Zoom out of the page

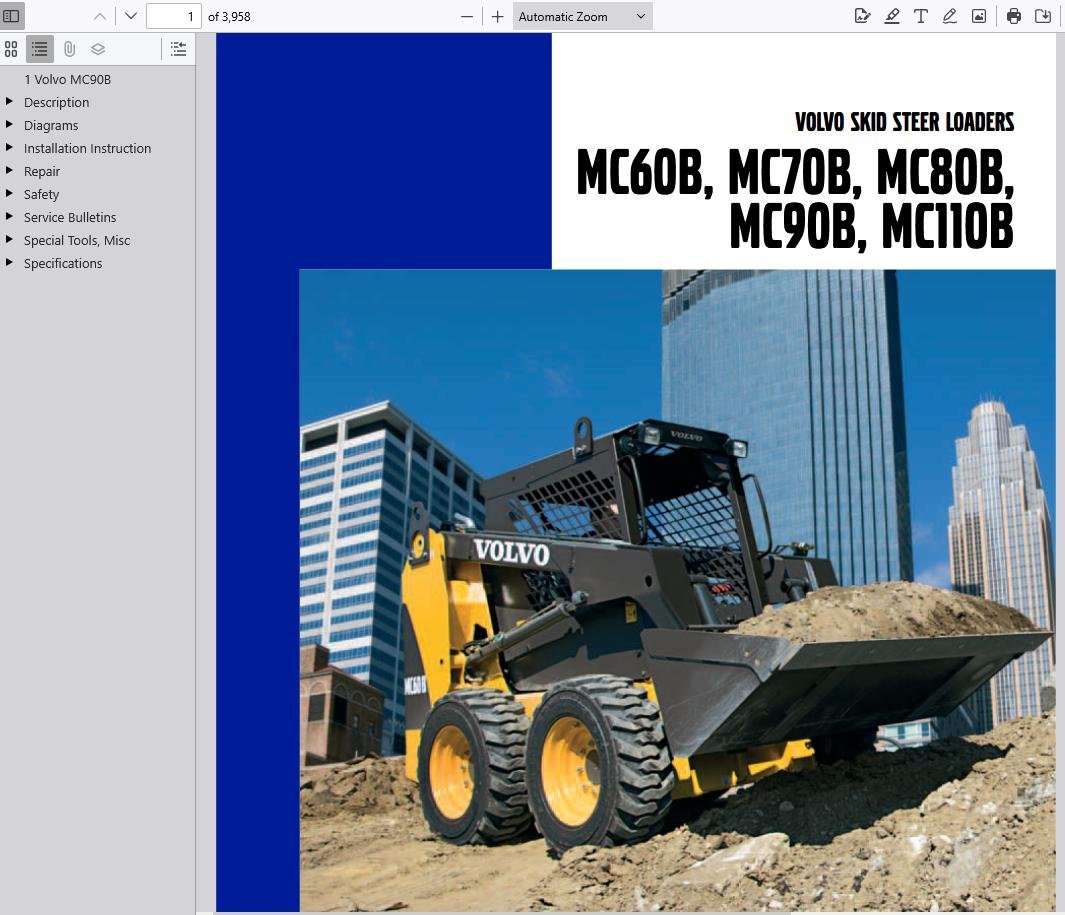point(466,16)
